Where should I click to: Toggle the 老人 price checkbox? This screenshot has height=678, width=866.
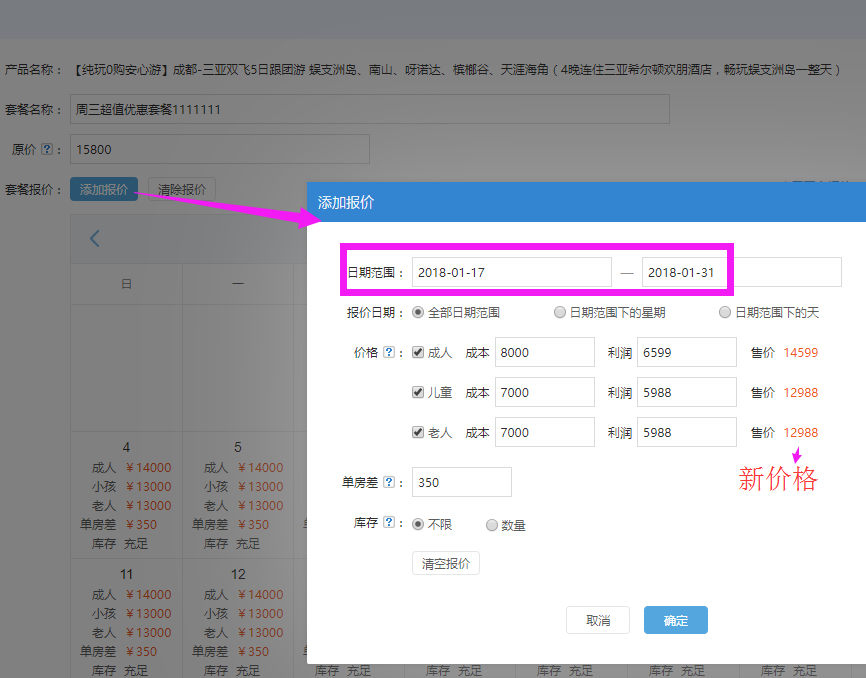pos(418,433)
